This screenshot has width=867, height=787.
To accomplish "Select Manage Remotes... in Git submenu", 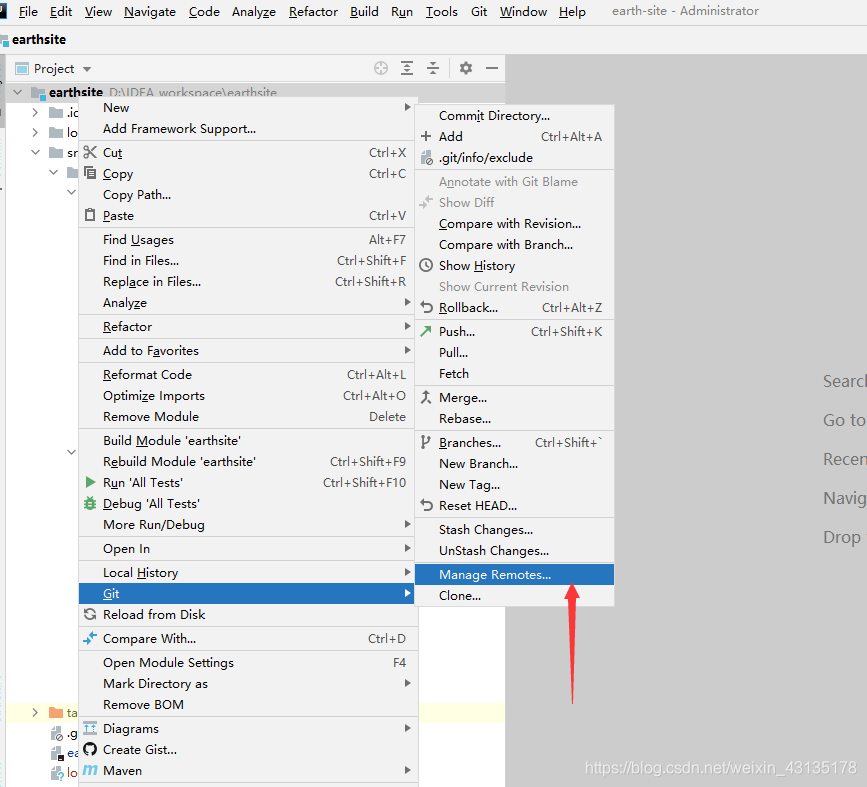I will tap(514, 575).
